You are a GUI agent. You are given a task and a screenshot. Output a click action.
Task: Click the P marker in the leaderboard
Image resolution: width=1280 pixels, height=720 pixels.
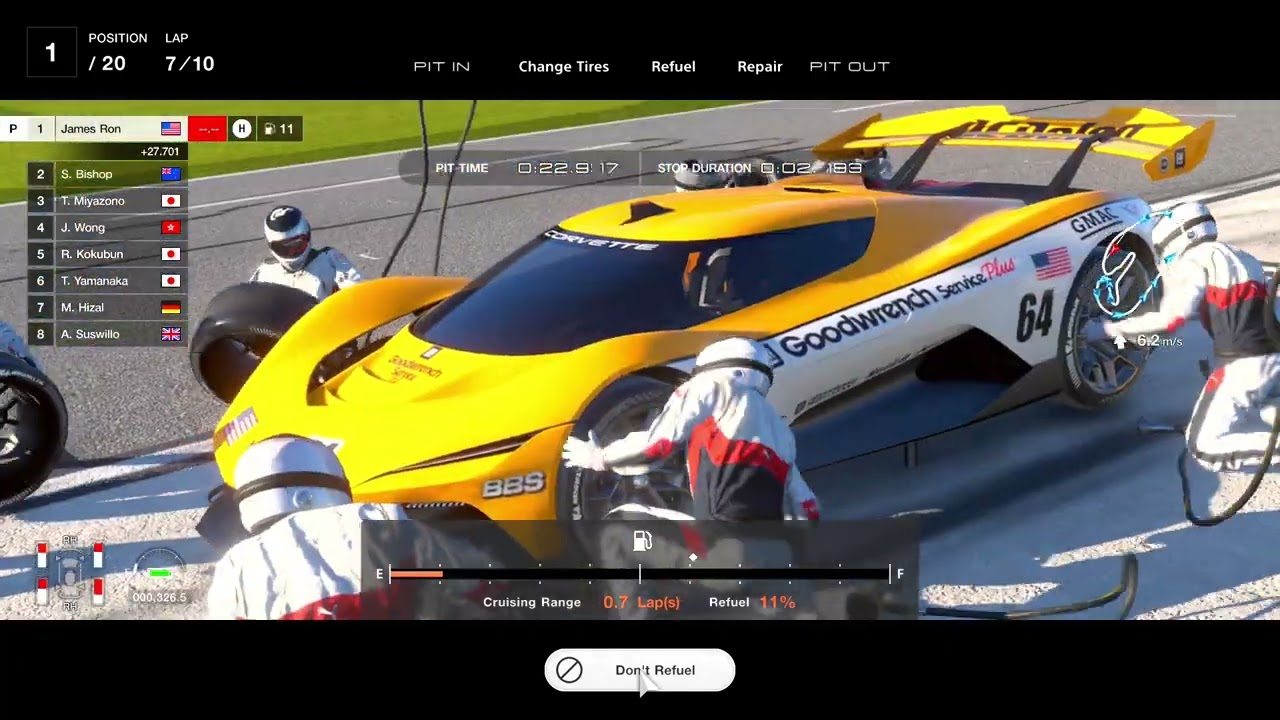(13, 129)
